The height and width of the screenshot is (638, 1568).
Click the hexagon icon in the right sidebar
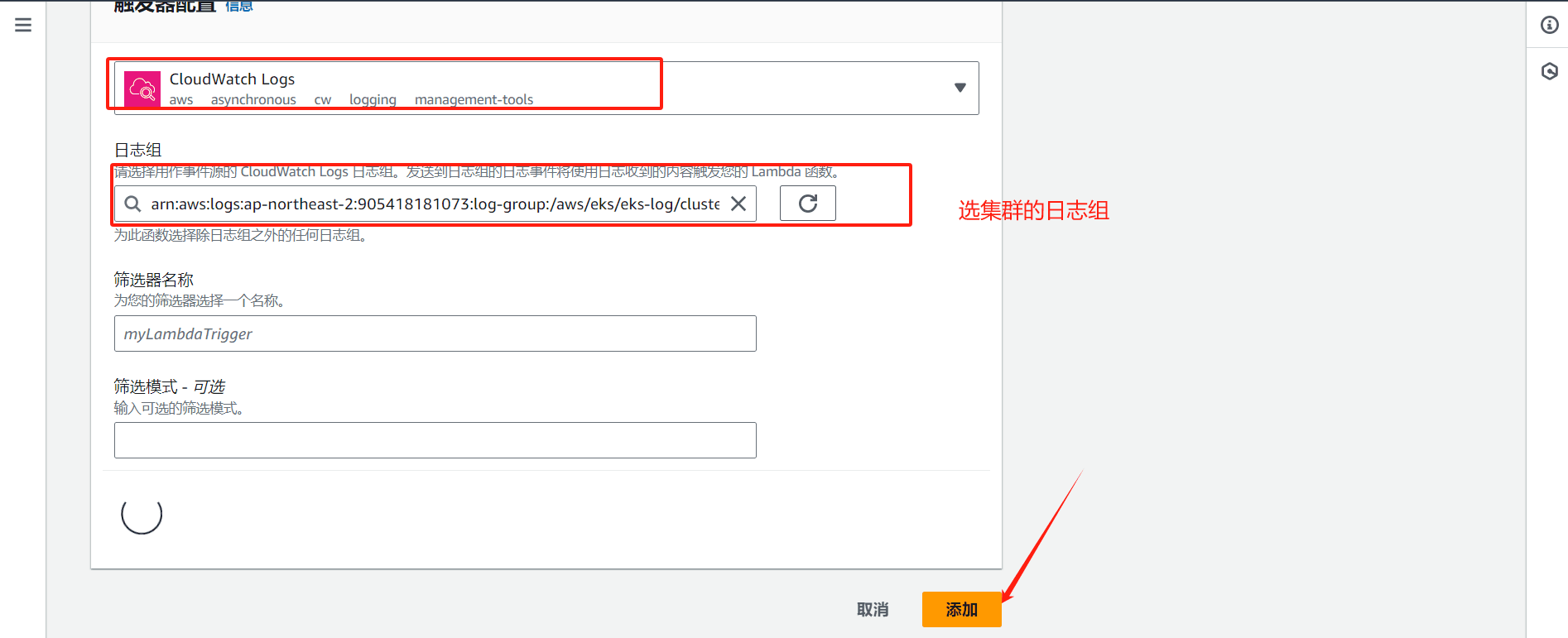[x=1550, y=71]
